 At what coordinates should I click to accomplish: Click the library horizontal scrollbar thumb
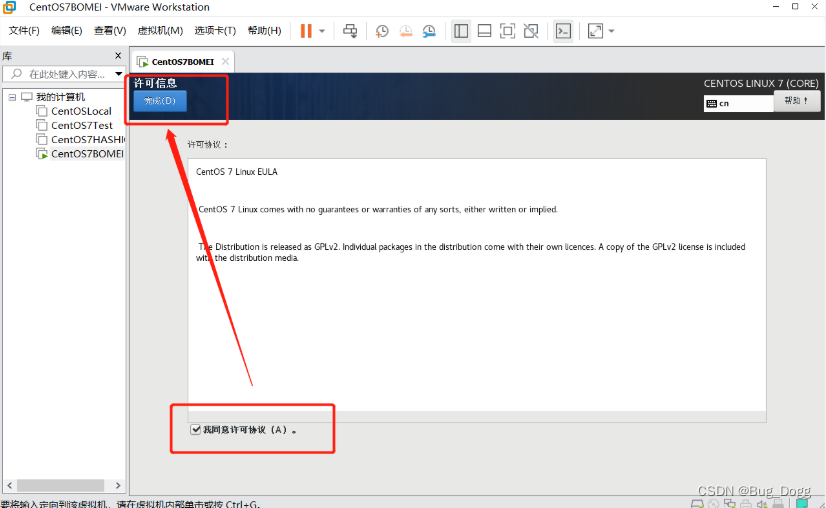coord(60,485)
